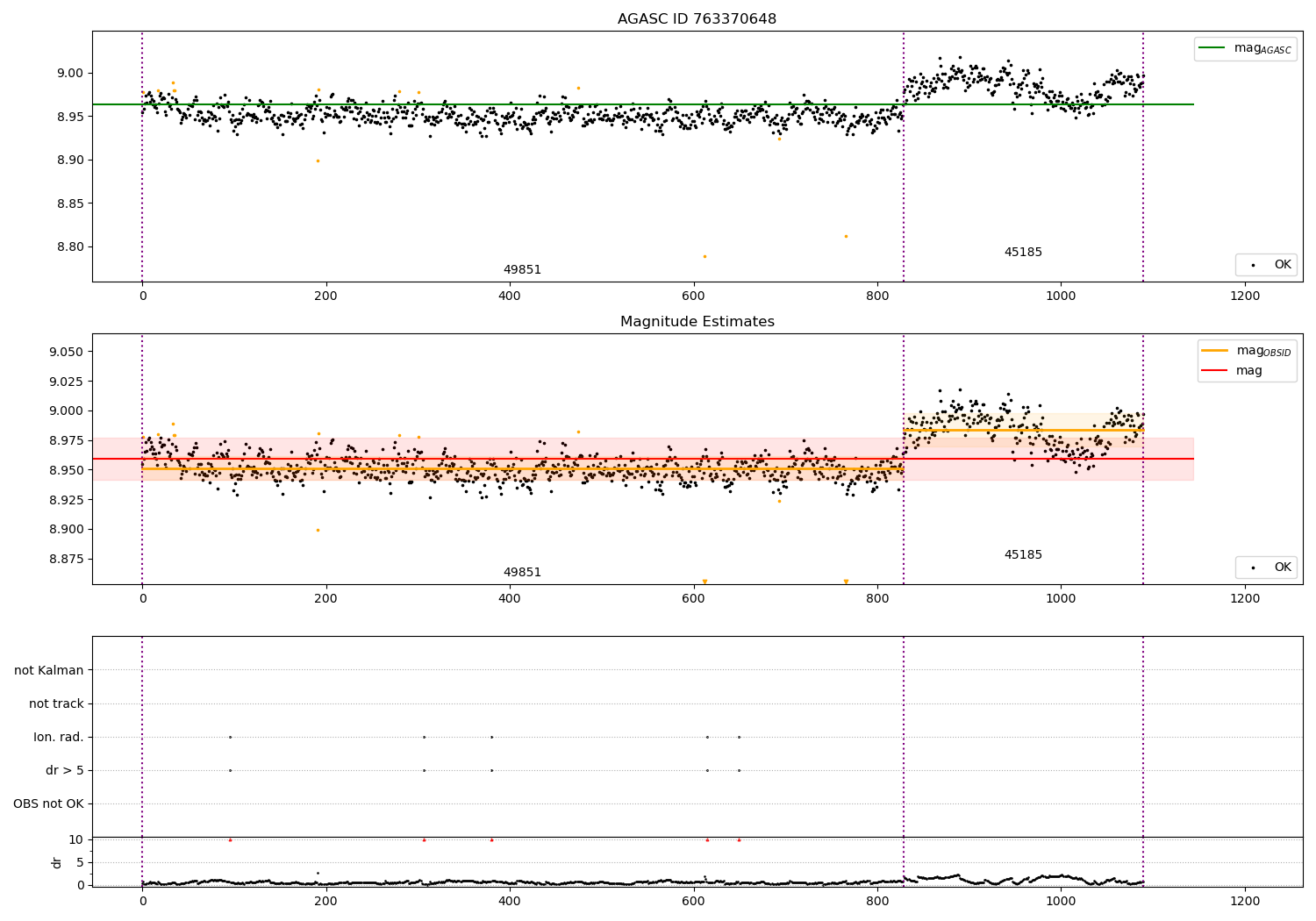Click the '8.80' y-tick in the AGASC ID plot
This screenshot has height=921, width=1316.
71,247
